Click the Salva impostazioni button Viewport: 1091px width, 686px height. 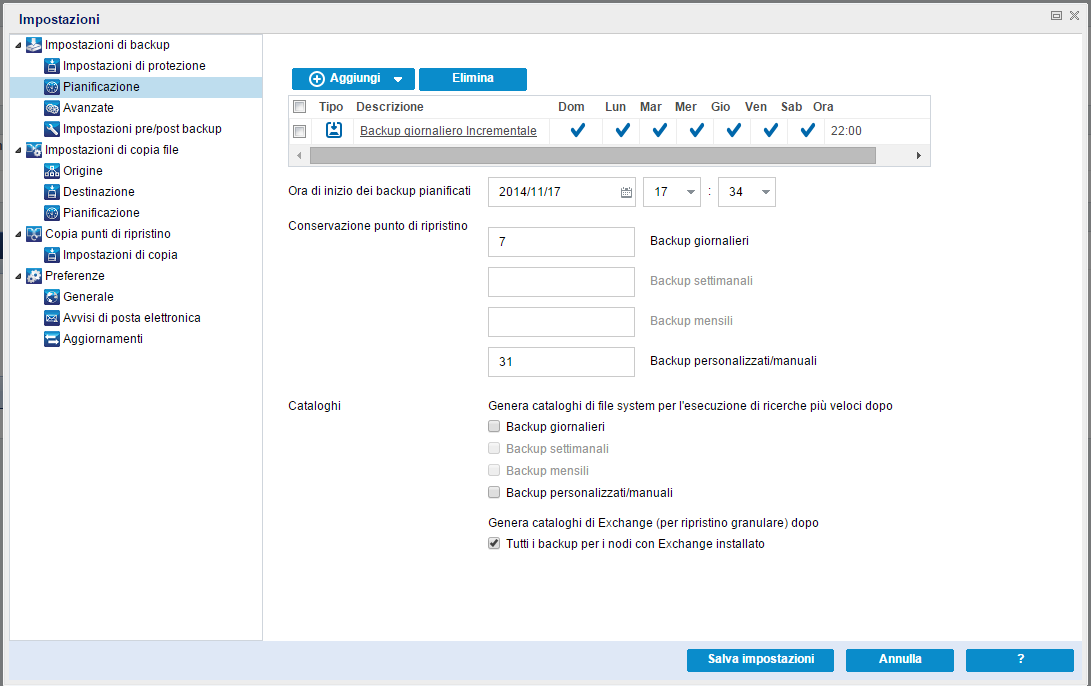click(x=760, y=660)
